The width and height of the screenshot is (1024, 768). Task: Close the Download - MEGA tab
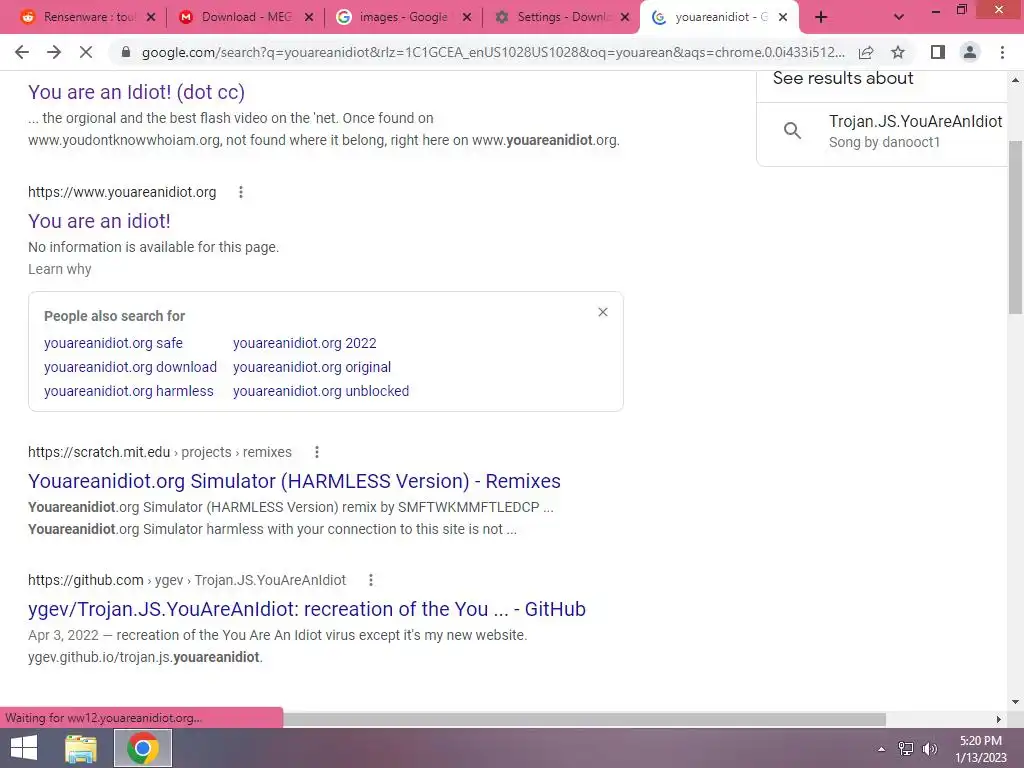coord(309,18)
